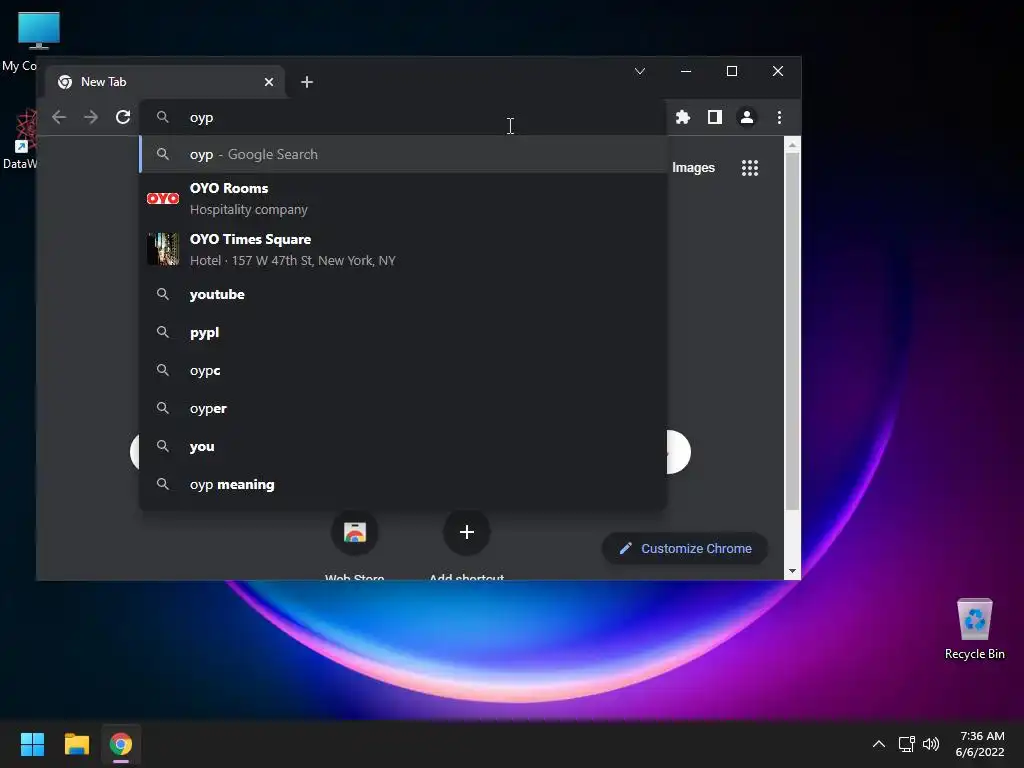Screen dimensions: 1024x768
Task: Pick the oyp meaning suggestion
Action: pyautogui.click(x=402, y=485)
